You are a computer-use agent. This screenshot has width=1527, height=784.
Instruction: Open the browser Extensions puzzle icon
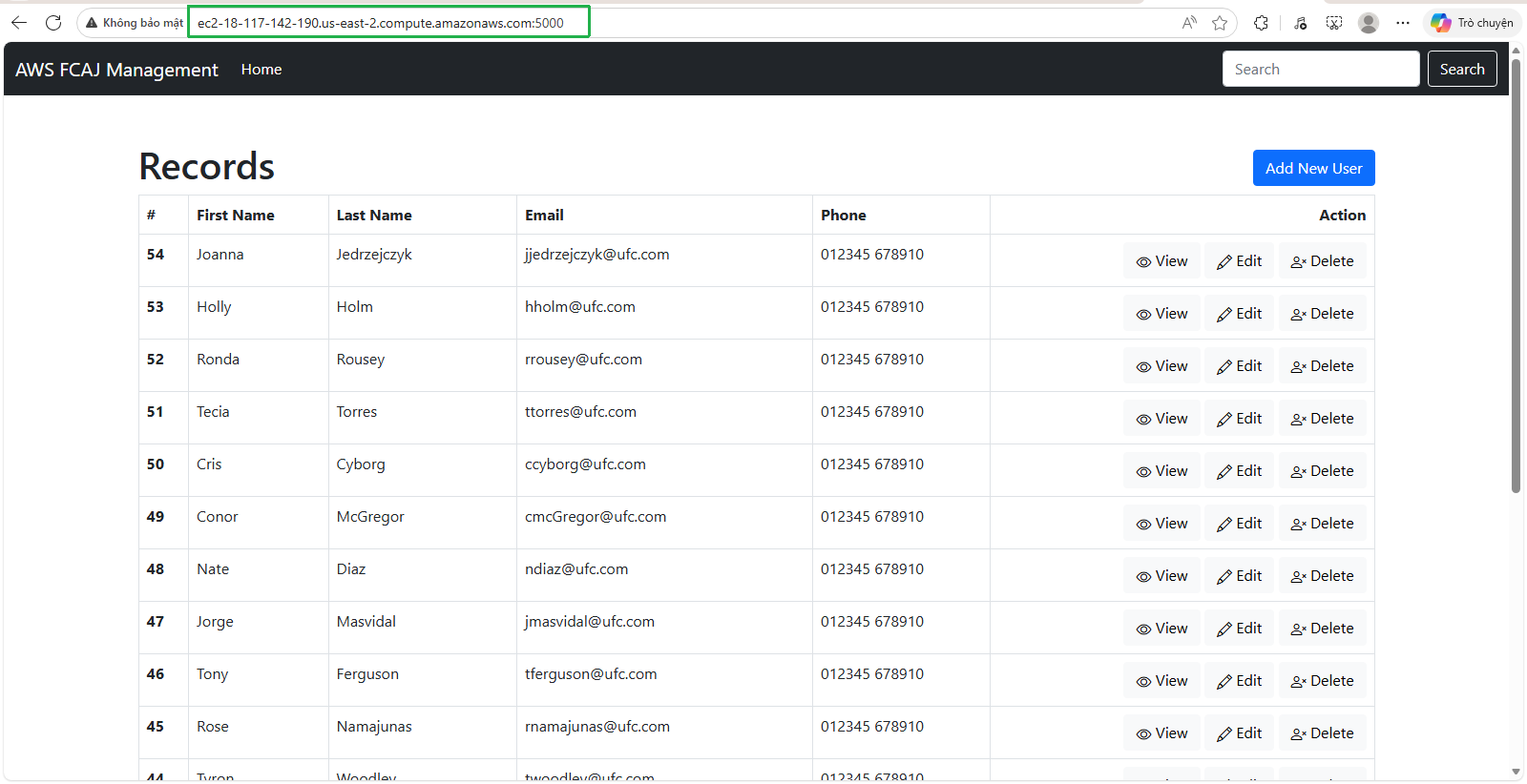[1262, 23]
